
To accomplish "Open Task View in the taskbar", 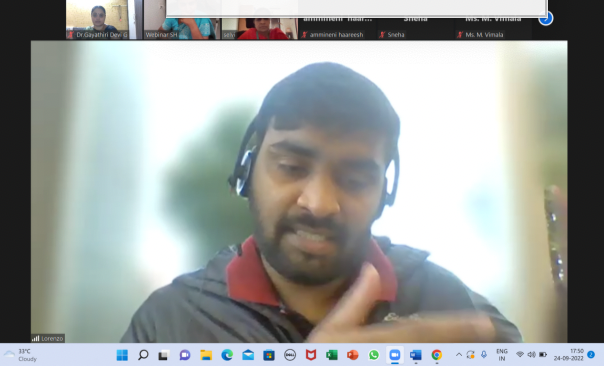I will (x=163, y=355).
